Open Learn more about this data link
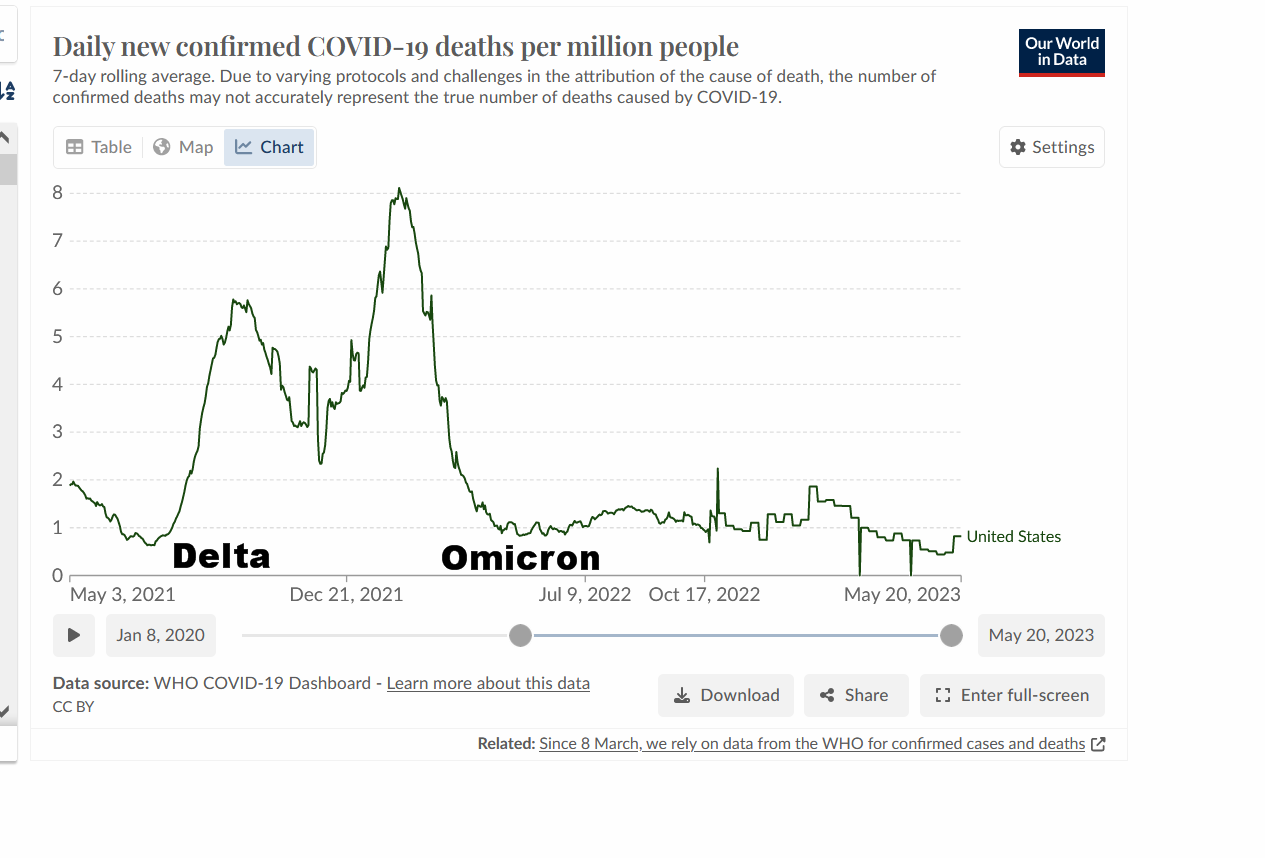This screenshot has width=1265, height=858. coord(488,683)
